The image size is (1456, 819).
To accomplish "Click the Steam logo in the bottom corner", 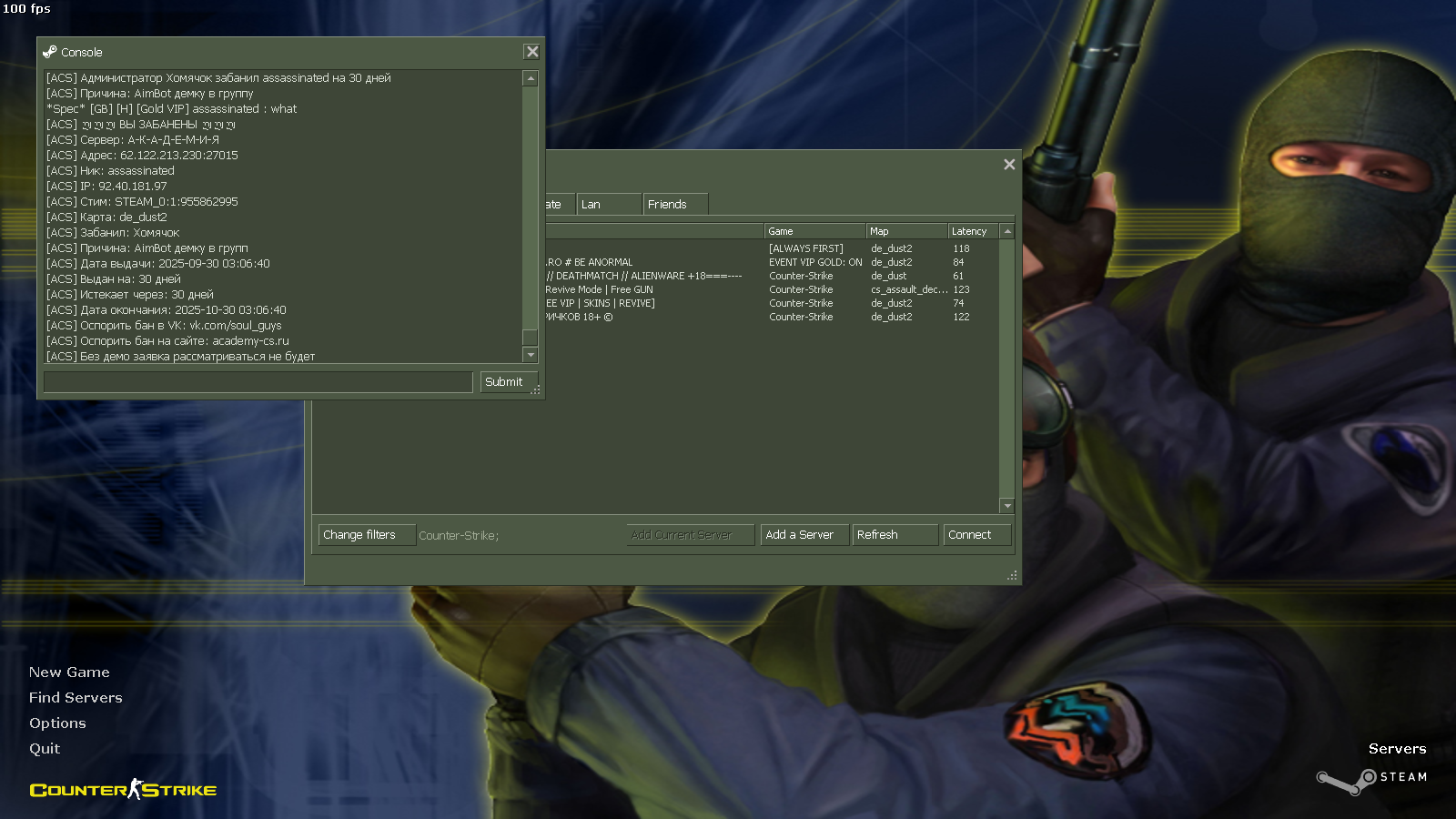I will tap(1372, 778).
